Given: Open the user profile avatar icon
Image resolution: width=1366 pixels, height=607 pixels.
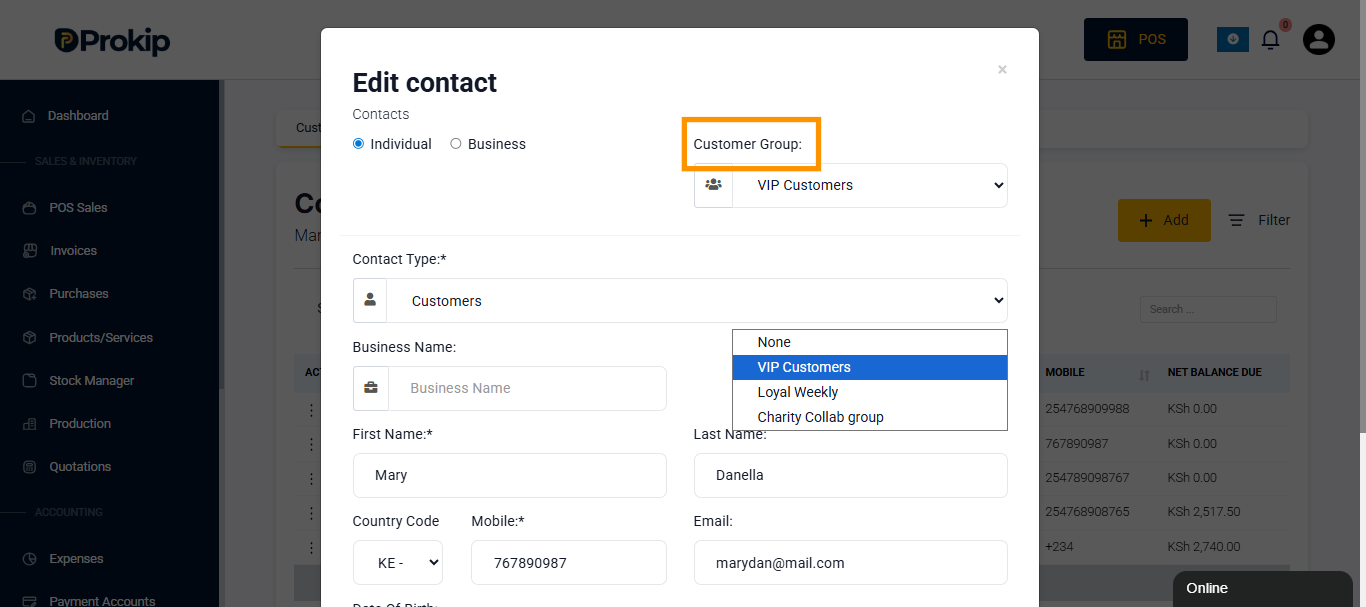Looking at the screenshot, I should click(1319, 40).
